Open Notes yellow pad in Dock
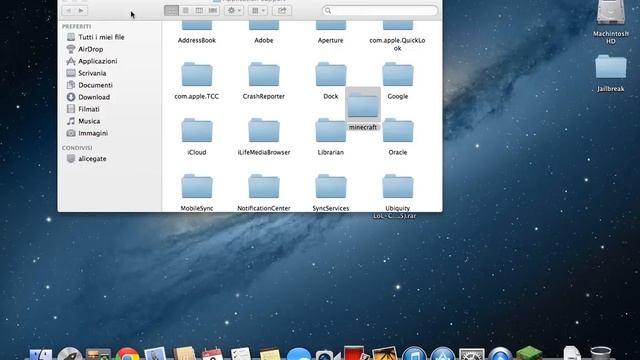Screen dimensions: 640x360 270,354
